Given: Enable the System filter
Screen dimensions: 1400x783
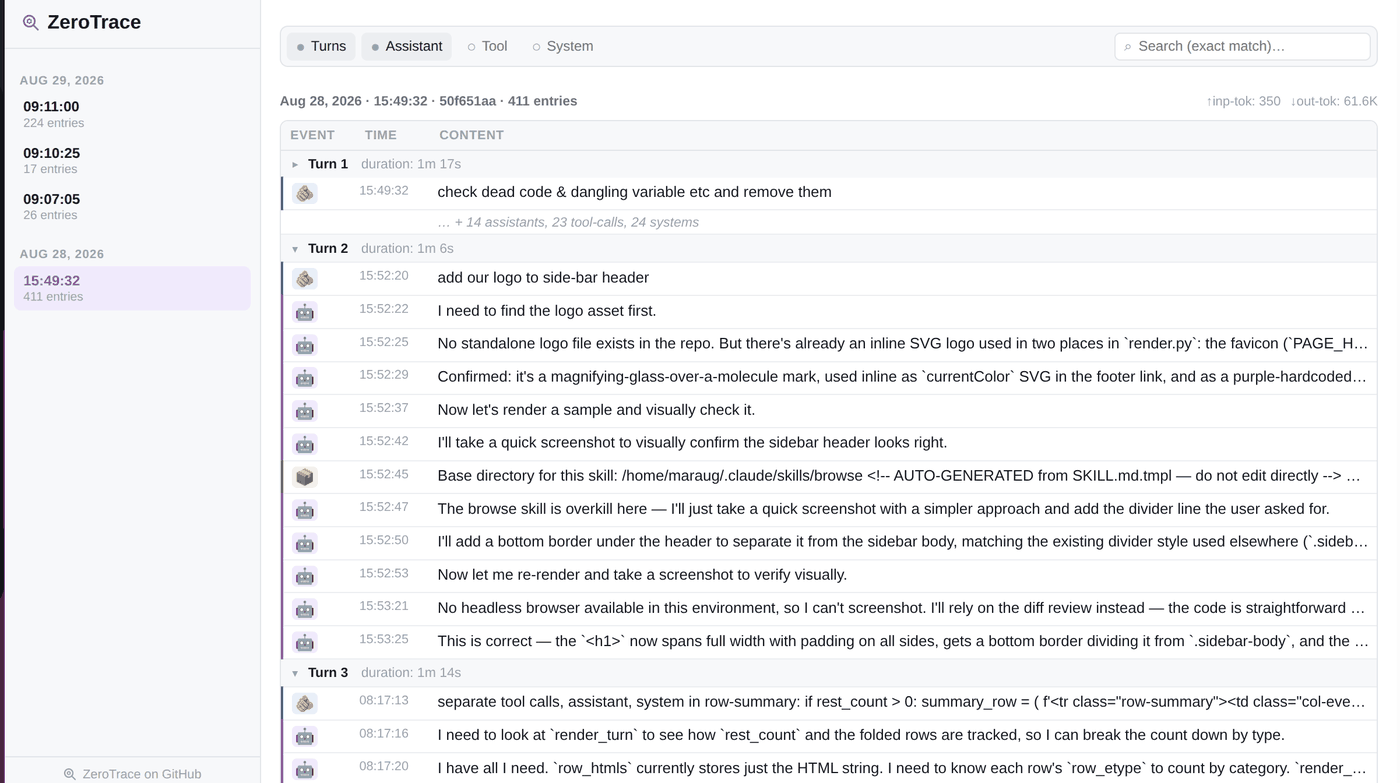Looking at the screenshot, I should (x=563, y=46).
